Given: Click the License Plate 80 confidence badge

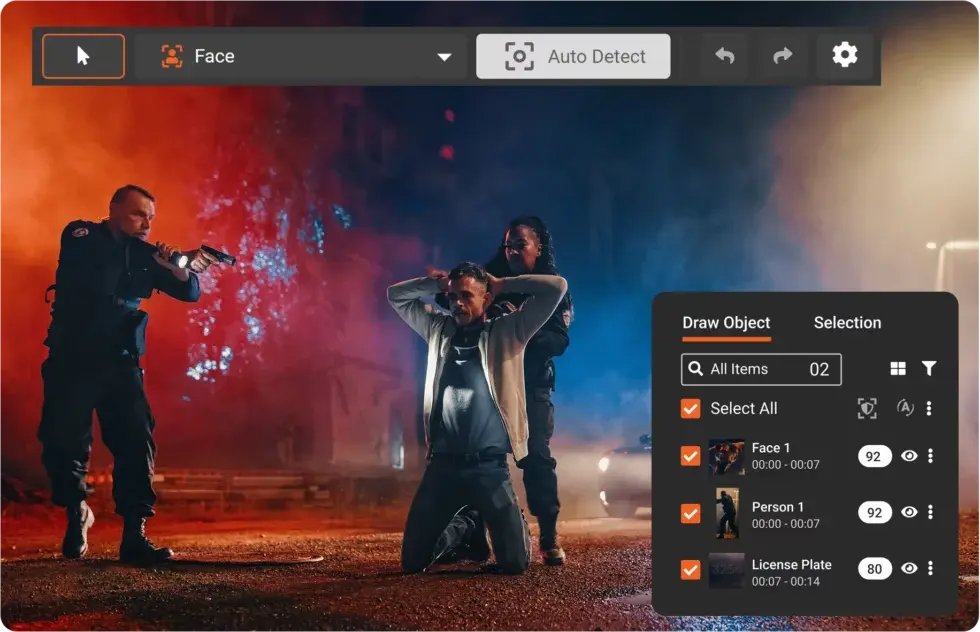Looking at the screenshot, I should 874,569.
